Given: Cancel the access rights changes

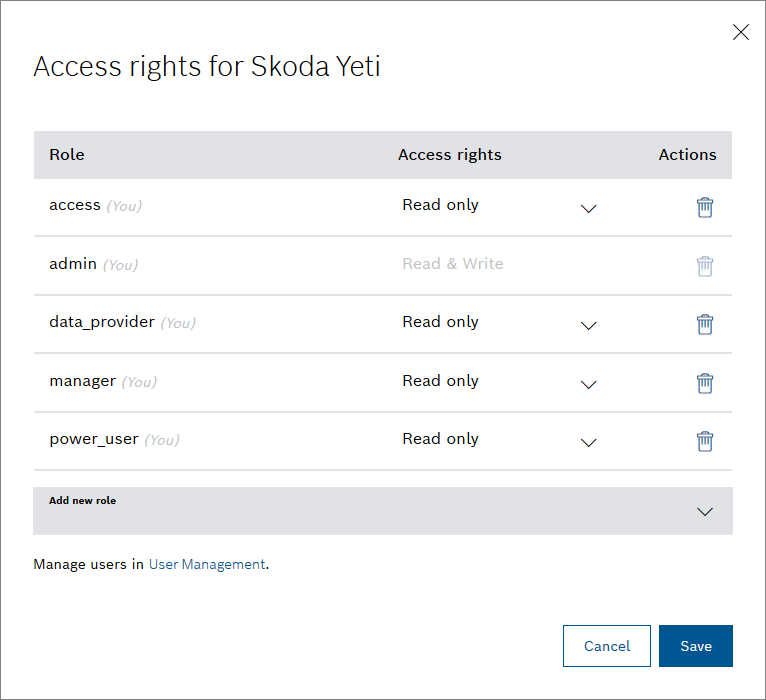Looking at the screenshot, I should pos(607,646).
